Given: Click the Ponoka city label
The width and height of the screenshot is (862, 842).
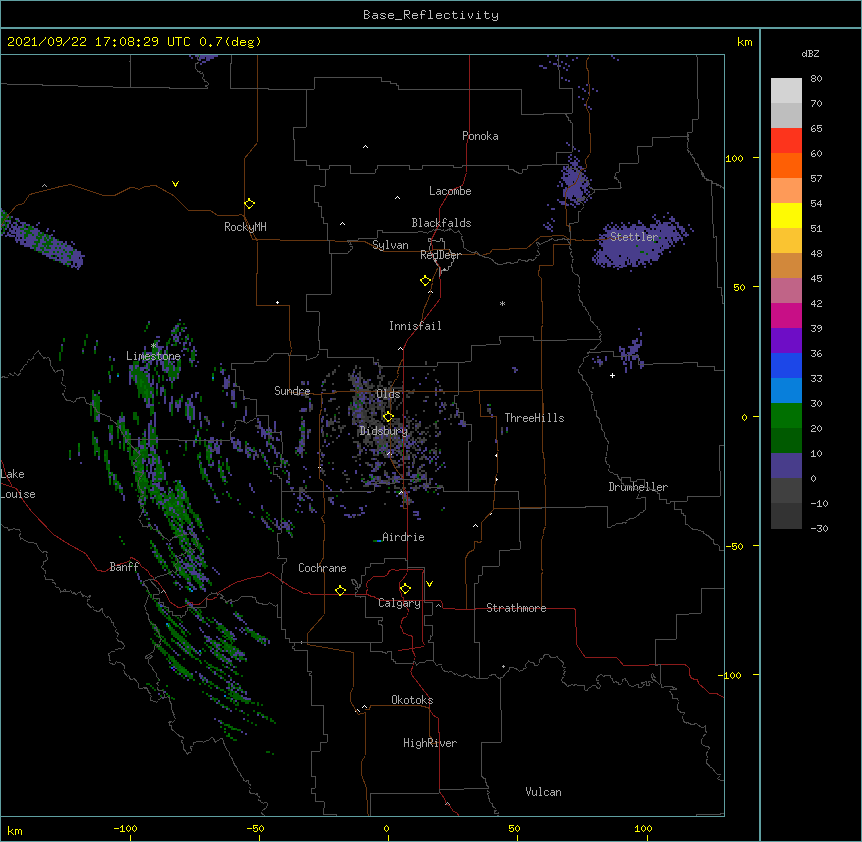Looking at the screenshot, I should click(480, 136).
